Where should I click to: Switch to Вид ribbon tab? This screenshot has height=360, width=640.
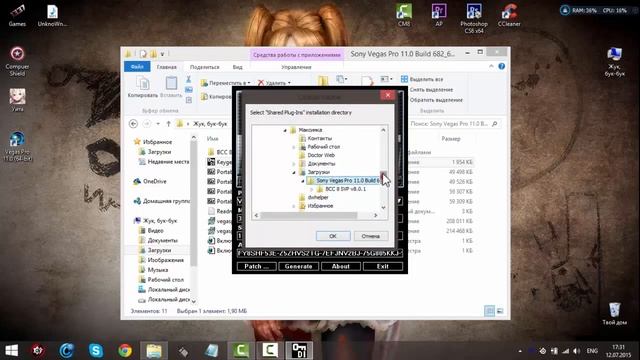(238, 67)
